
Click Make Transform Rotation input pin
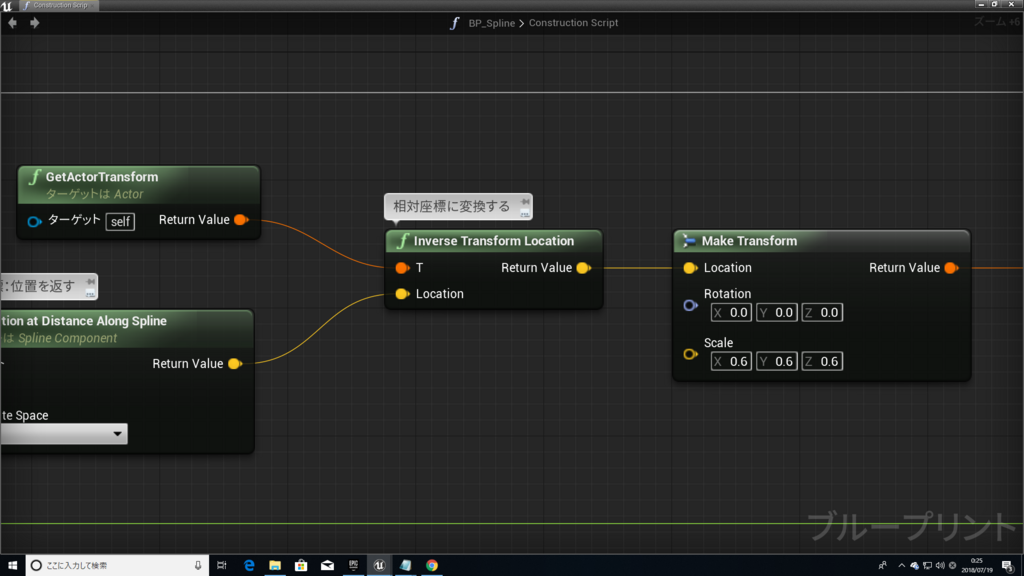point(690,306)
